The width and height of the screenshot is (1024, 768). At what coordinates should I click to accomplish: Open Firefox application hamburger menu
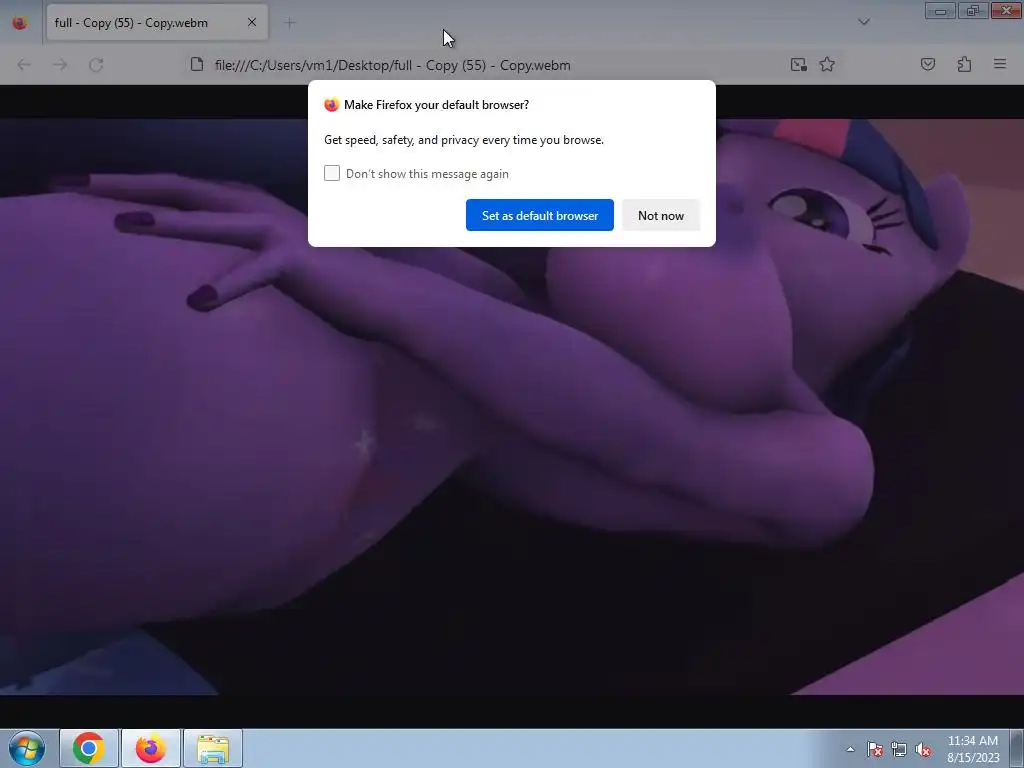pos(1000,64)
